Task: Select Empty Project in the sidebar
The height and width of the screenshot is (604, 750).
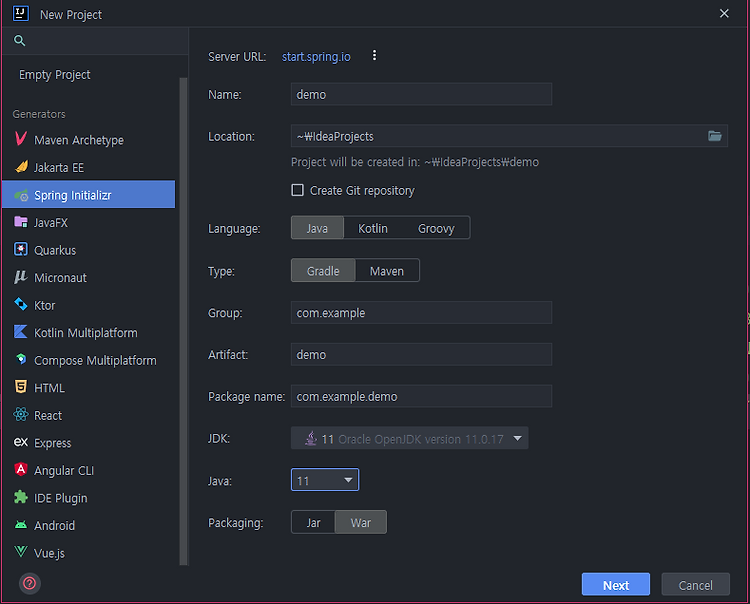Action: (x=55, y=75)
